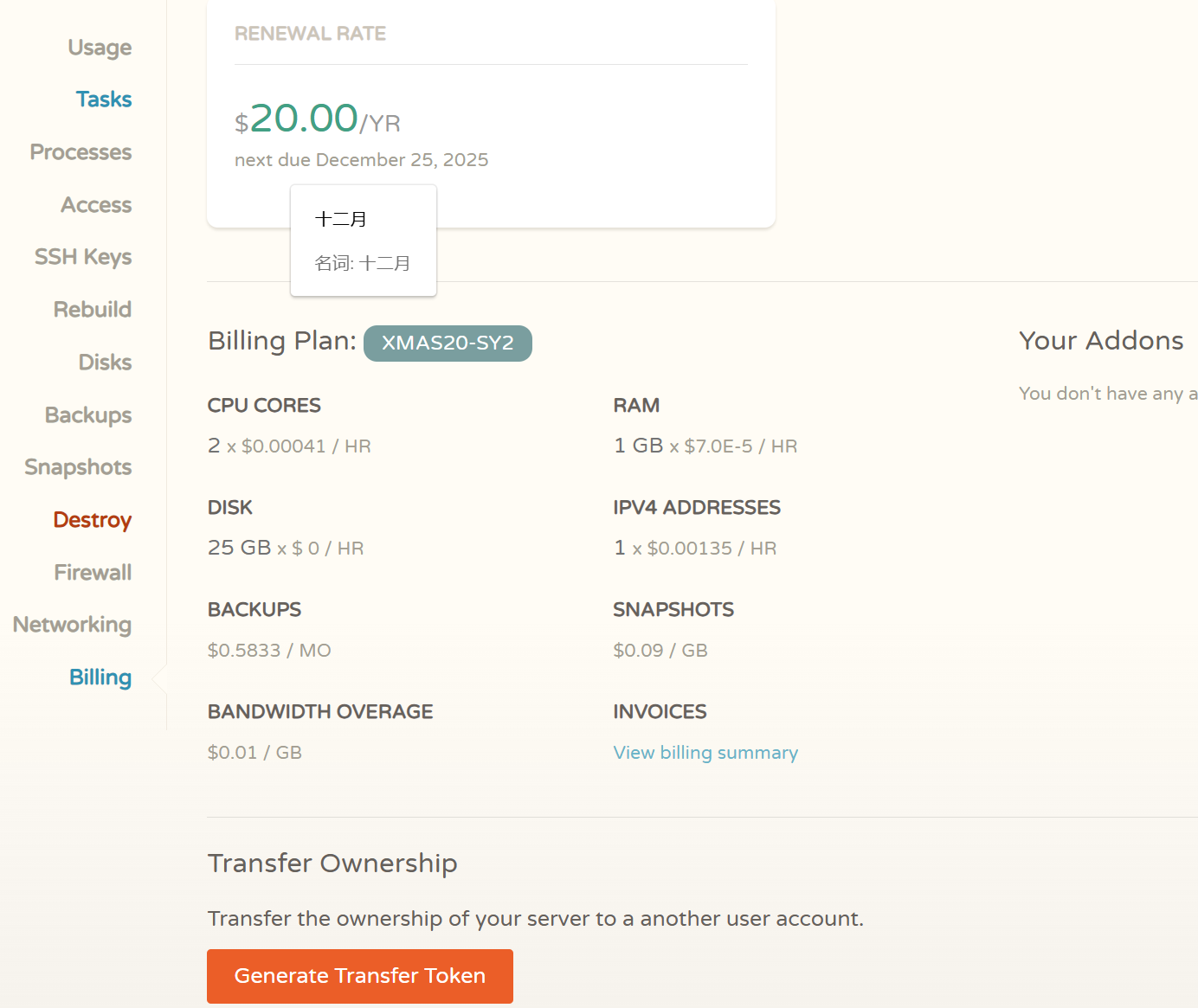The image size is (1198, 1008).
Task: Click the BACKUPS pricing label
Action: tap(254, 610)
